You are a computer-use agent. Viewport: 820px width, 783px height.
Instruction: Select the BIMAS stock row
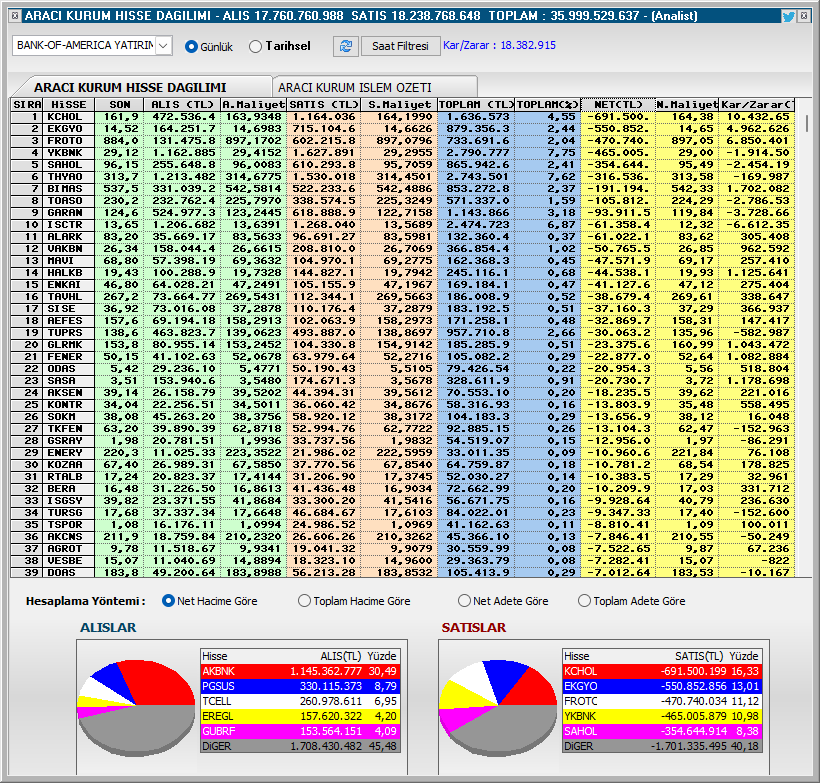tap(403, 189)
